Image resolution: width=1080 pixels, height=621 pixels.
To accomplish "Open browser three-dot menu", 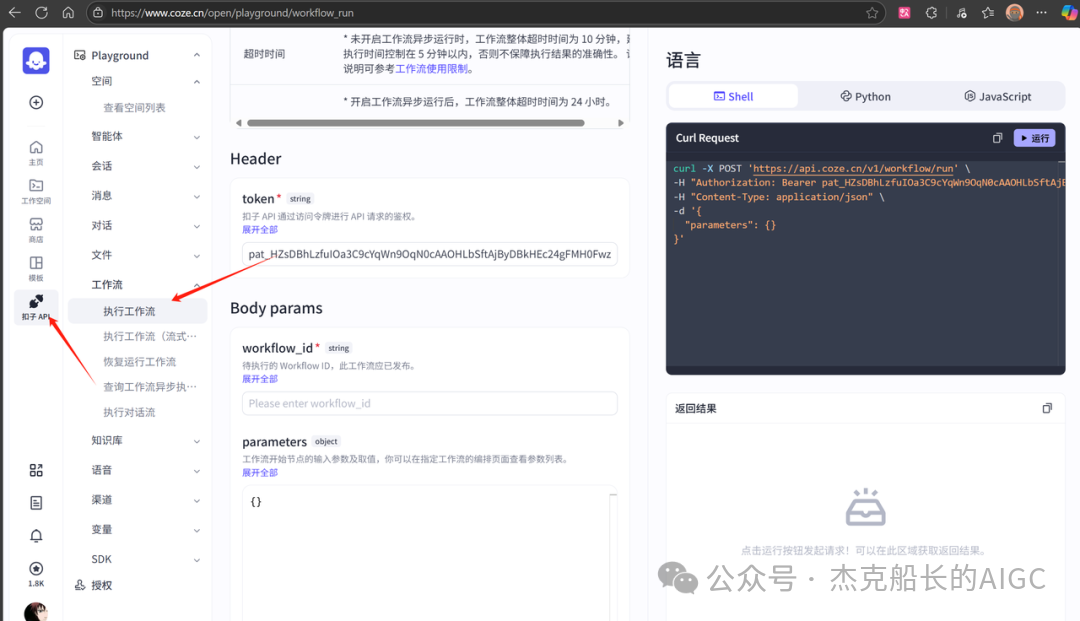I will 1041,12.
